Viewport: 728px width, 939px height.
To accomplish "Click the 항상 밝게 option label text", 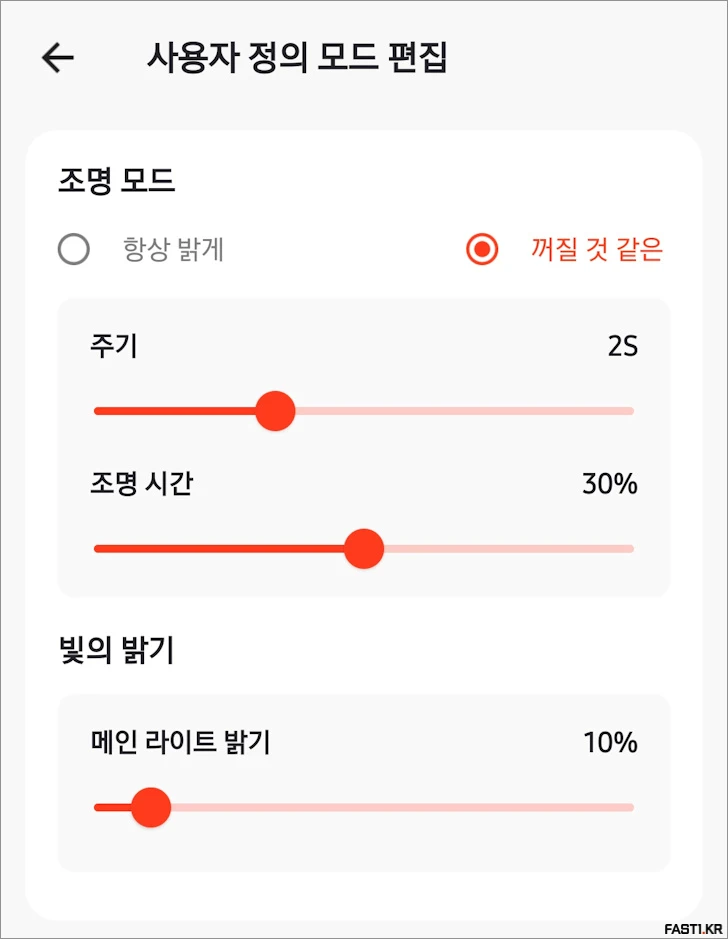I will [173, 249].
